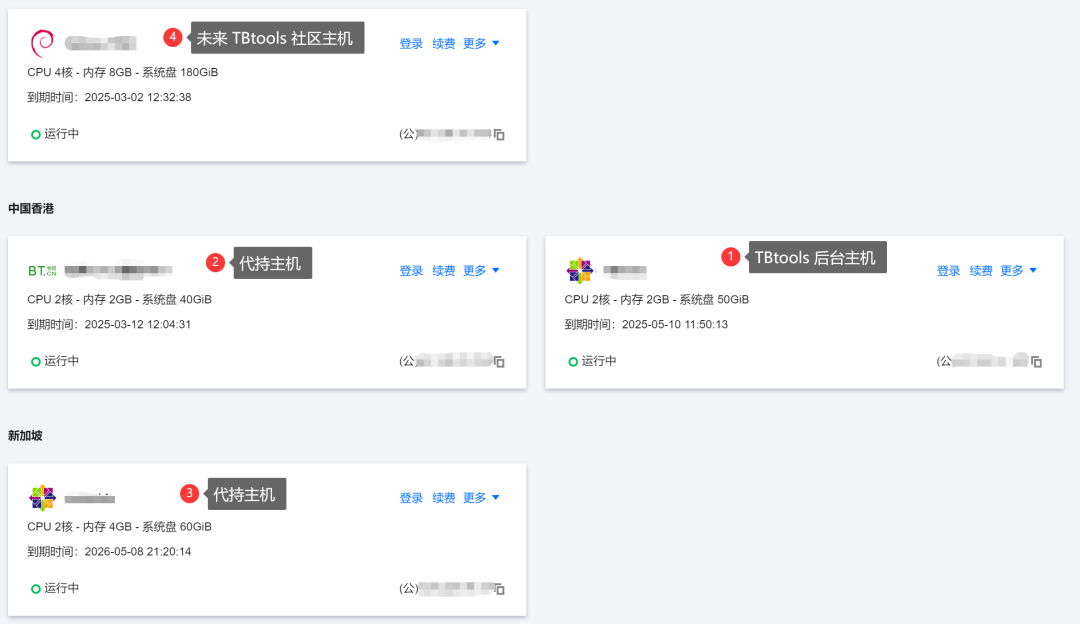The image size is (1080, 624).
Task: Copy the public IP of the 50GiB server
Action: pos(1037,361)
